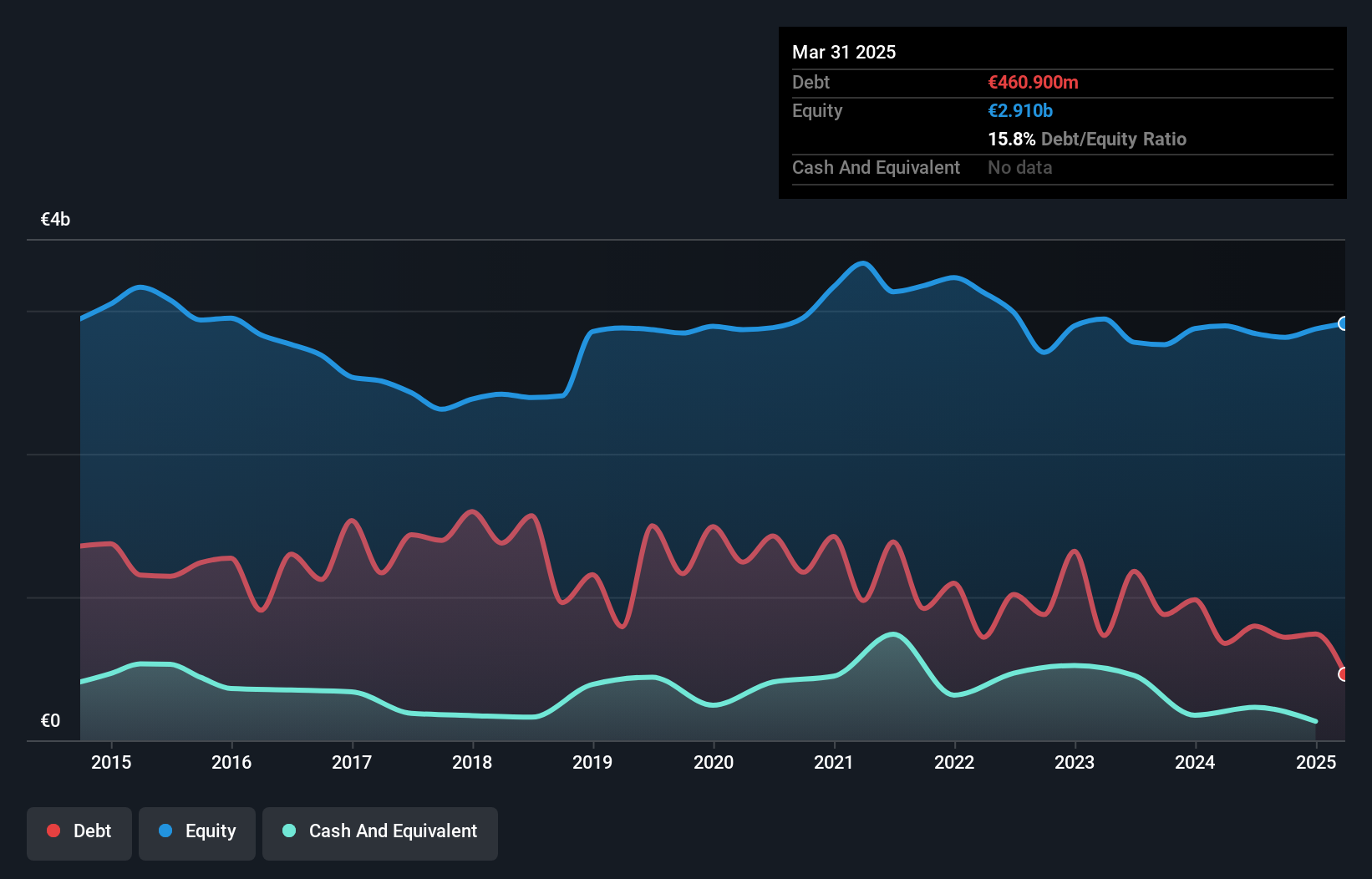The image size is (1372, 879).
Task: Select the 2020 year label on the axis
Action: tap(714, 762)
